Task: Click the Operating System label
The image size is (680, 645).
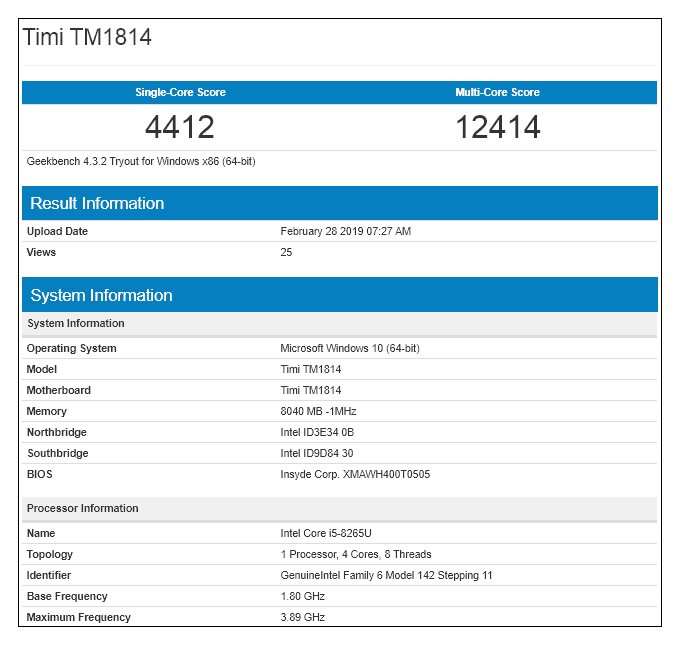Action: (x=72, y=348)
